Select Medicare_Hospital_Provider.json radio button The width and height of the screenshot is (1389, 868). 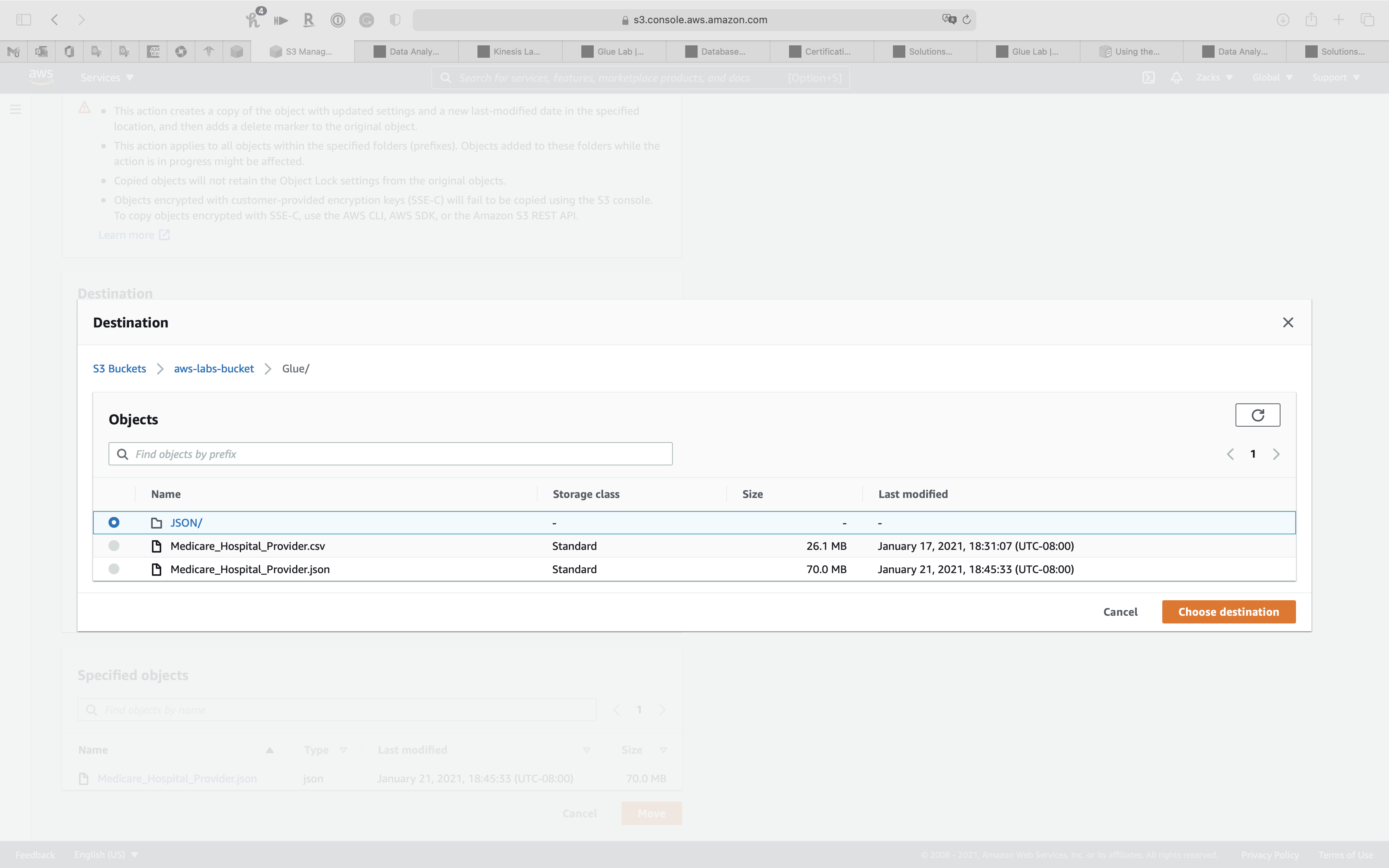click(114, 569)
